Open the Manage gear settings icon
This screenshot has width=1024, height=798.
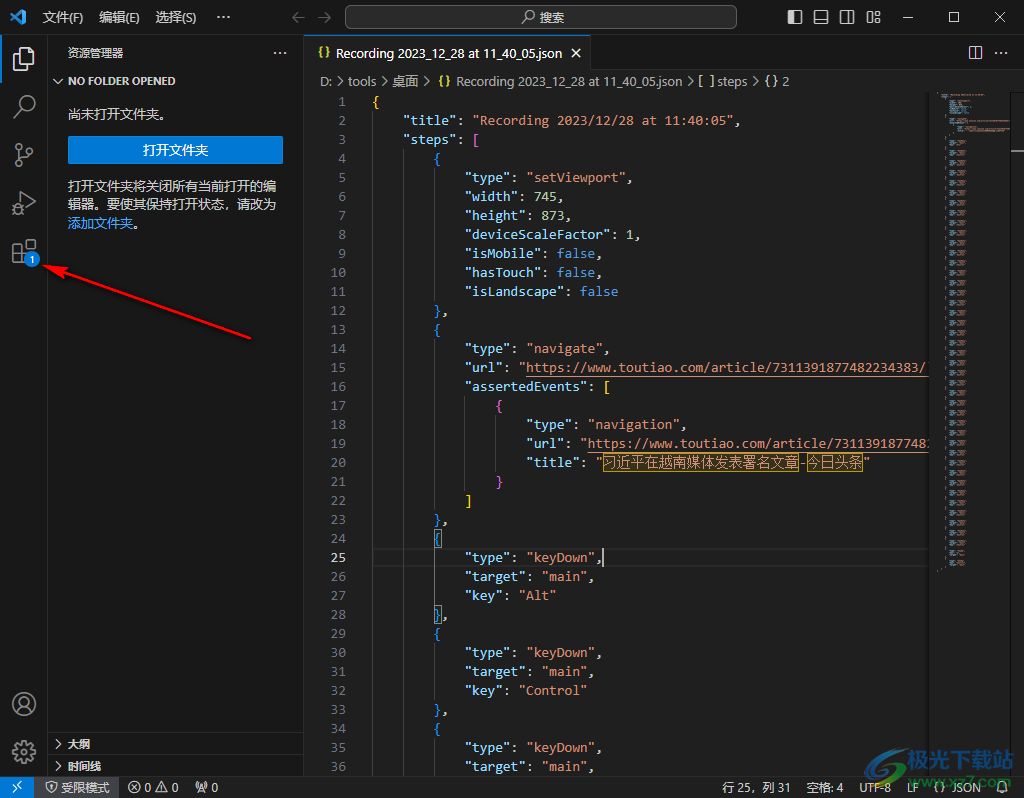[24, 751]
